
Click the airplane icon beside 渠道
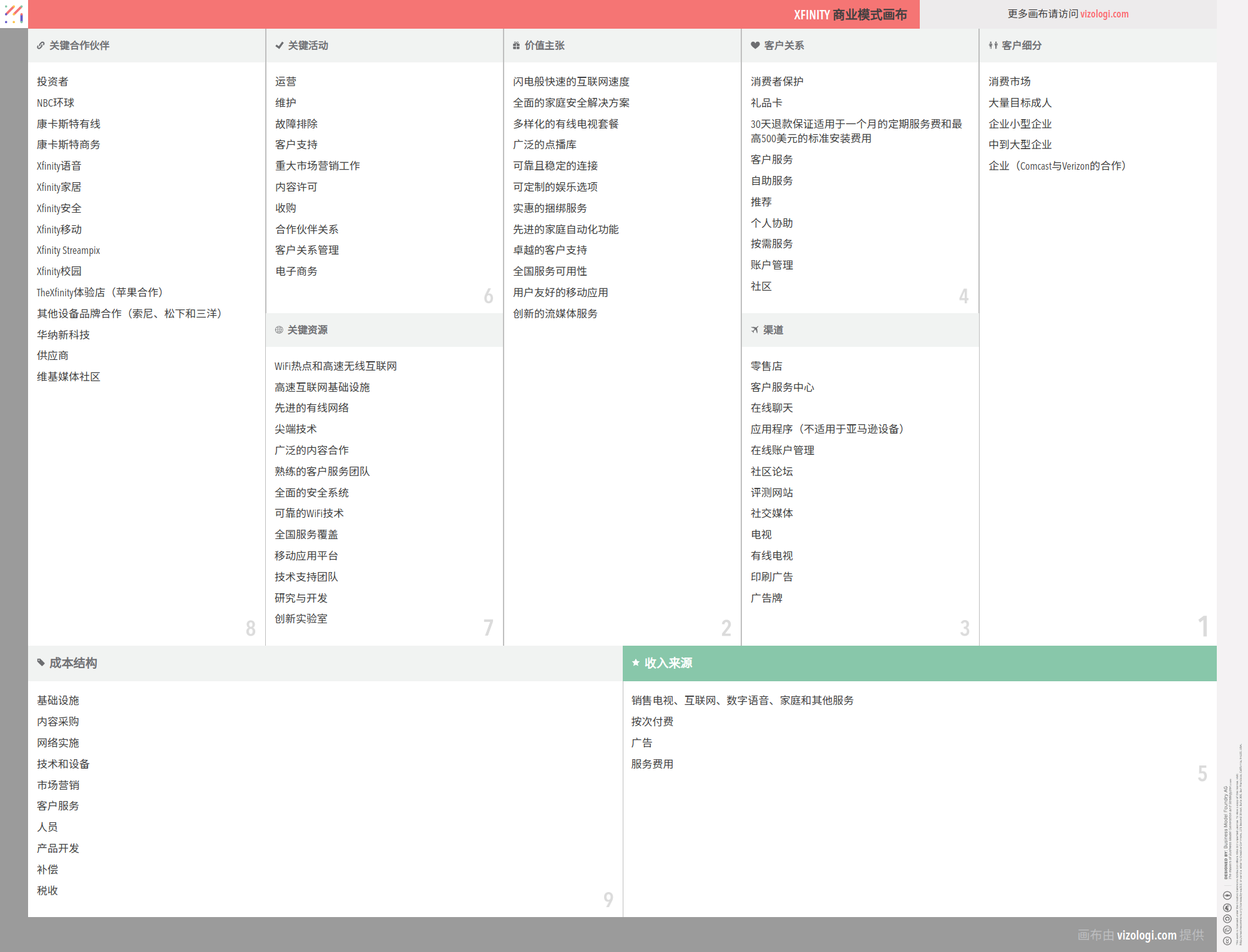coord(754,330)
